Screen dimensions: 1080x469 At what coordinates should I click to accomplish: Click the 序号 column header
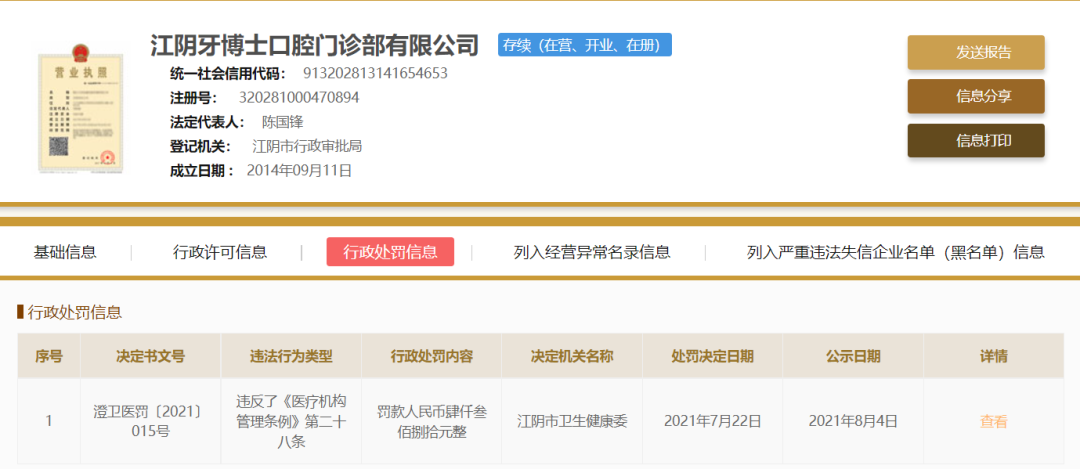click(49, 356)
